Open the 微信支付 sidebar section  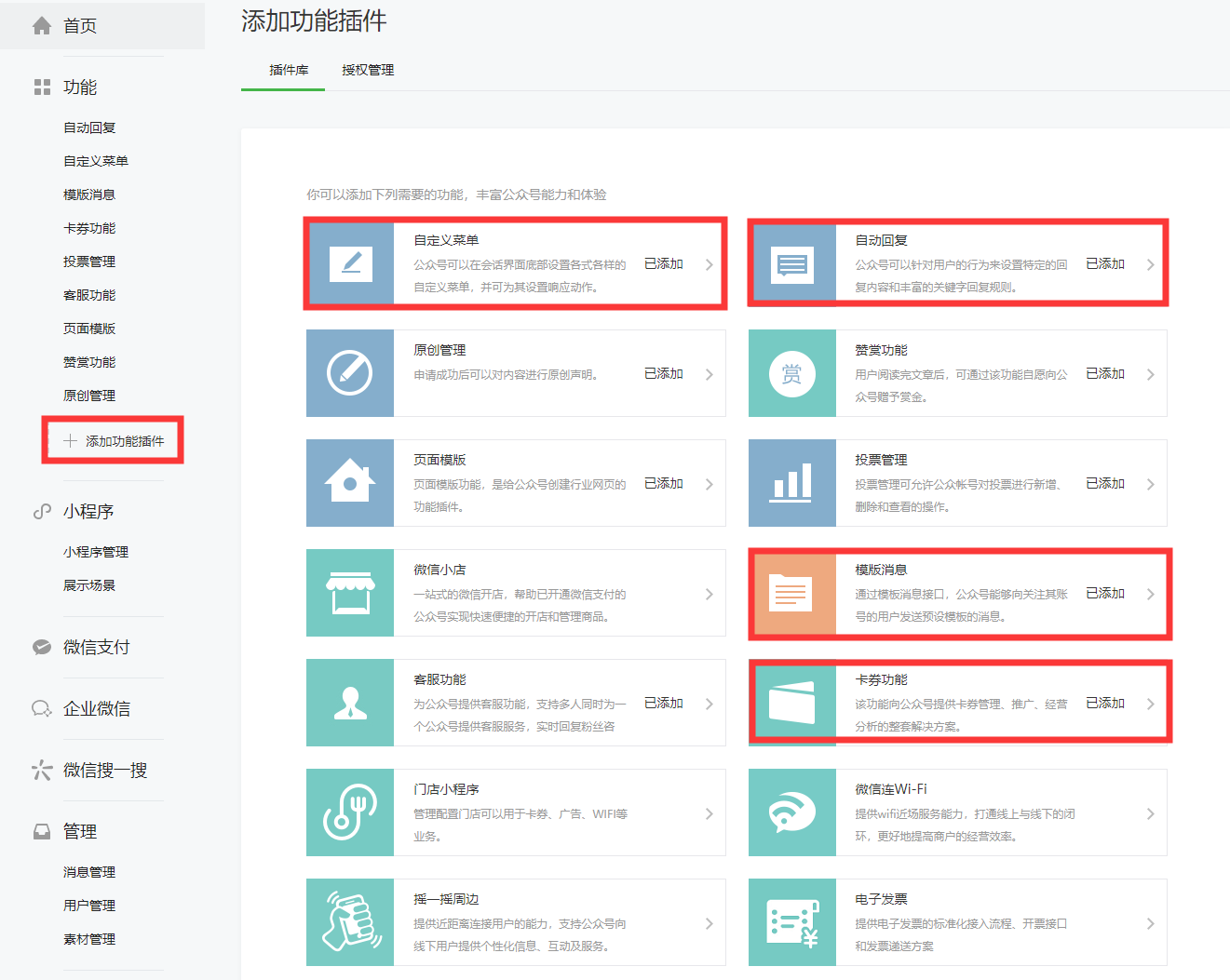point(97,648)
